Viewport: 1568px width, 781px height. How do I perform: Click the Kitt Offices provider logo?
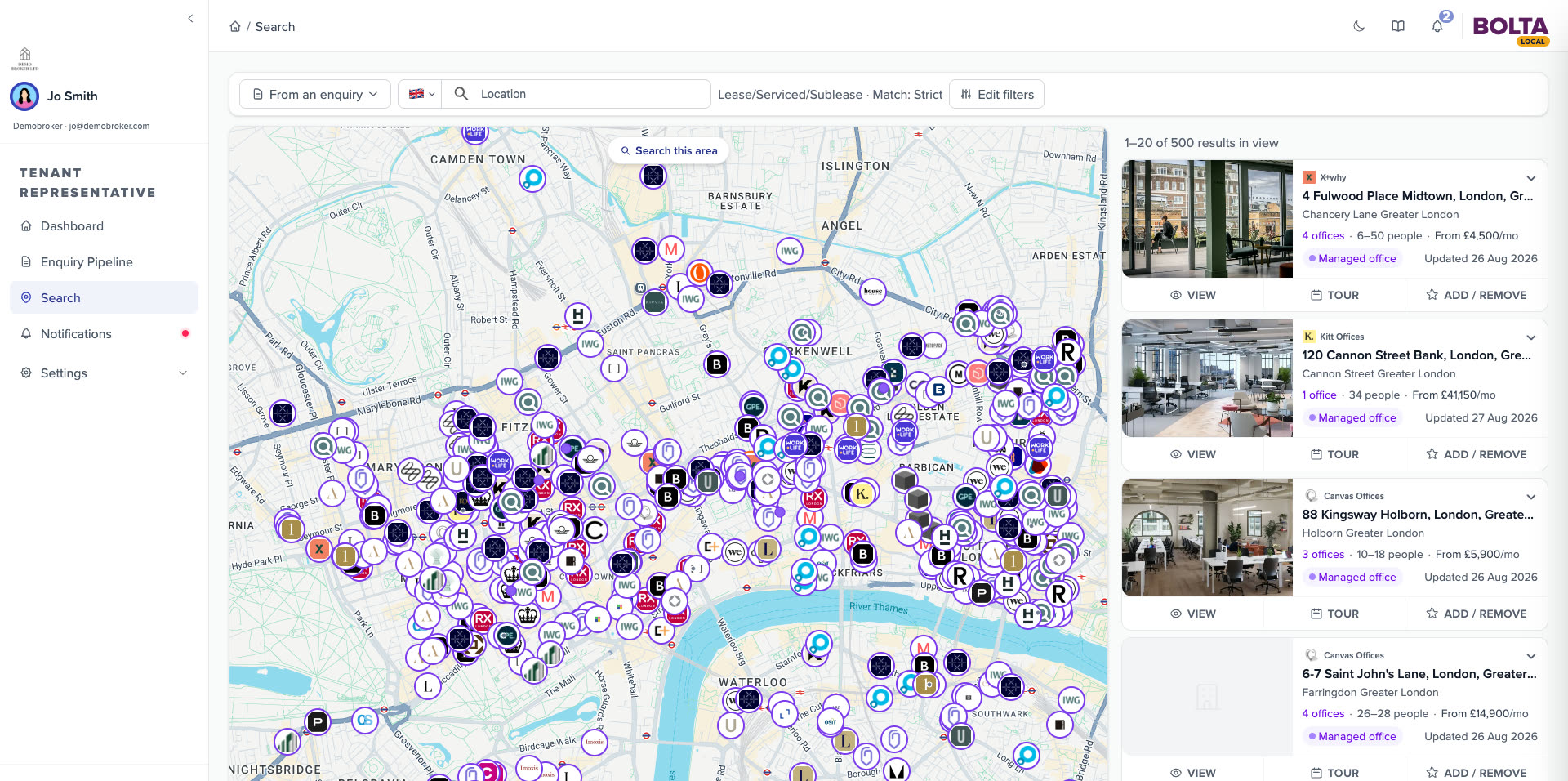1309,337
